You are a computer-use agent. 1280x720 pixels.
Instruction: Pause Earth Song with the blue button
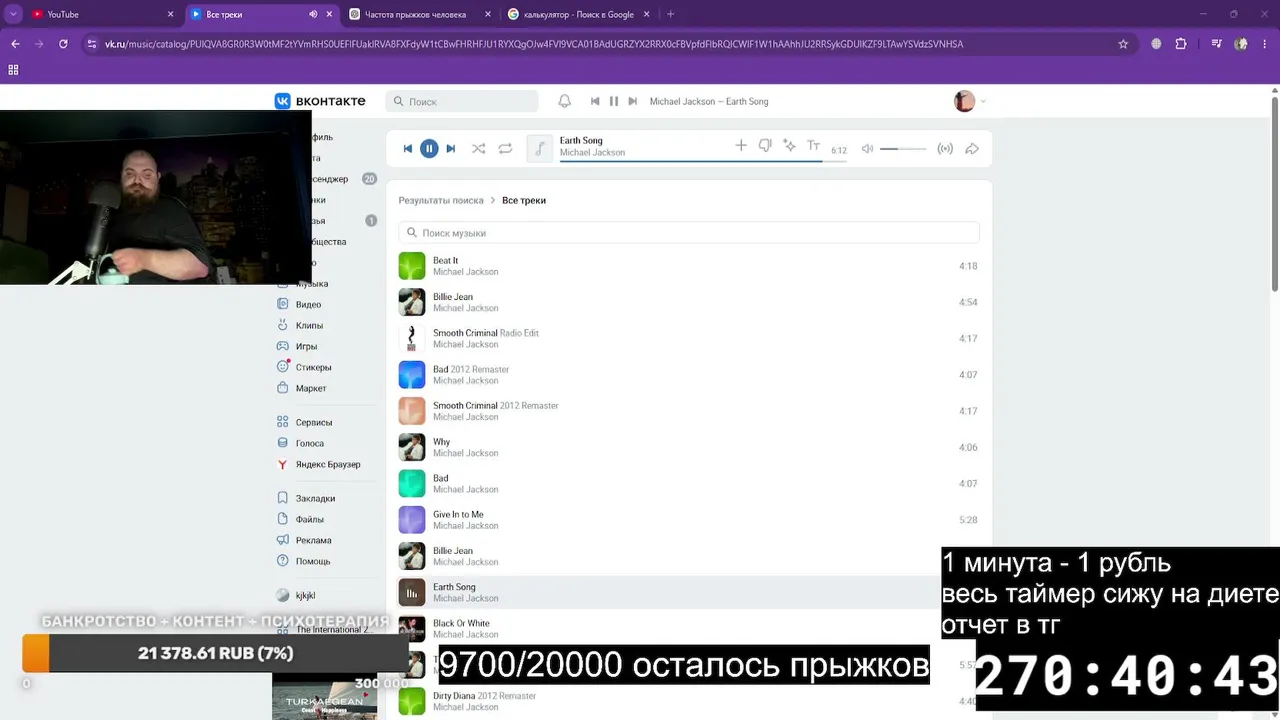point(429,148)
